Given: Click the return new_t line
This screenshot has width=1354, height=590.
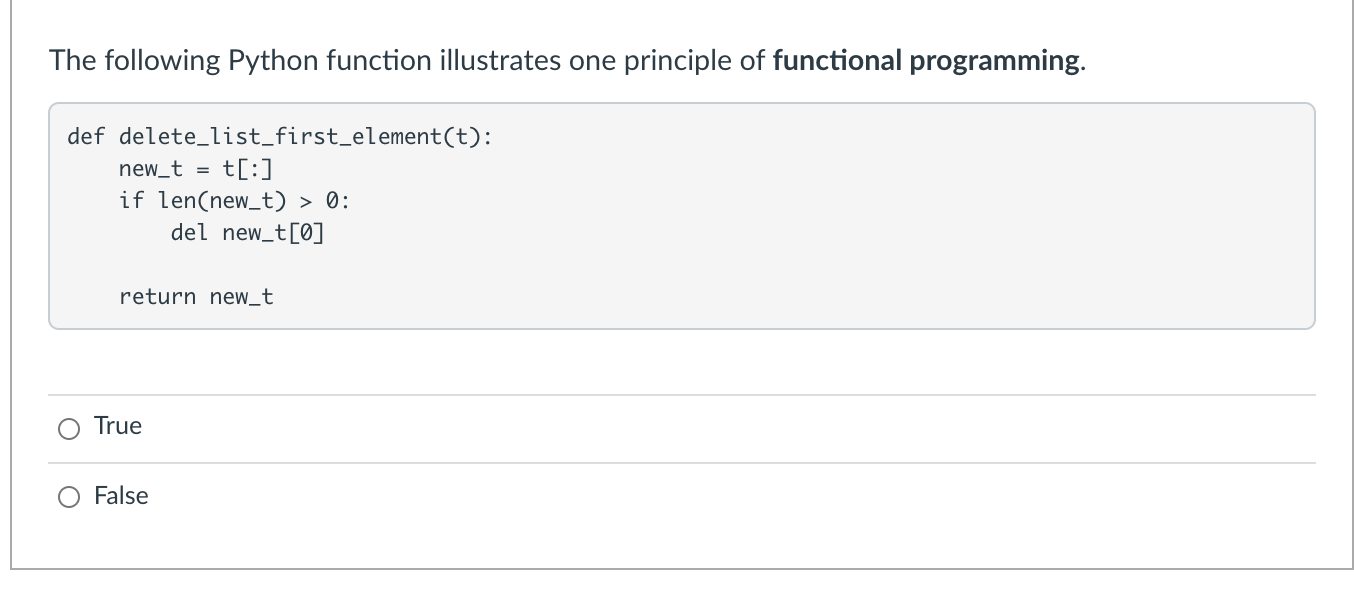Looking at the screenshot, I should tap(197, 296).
